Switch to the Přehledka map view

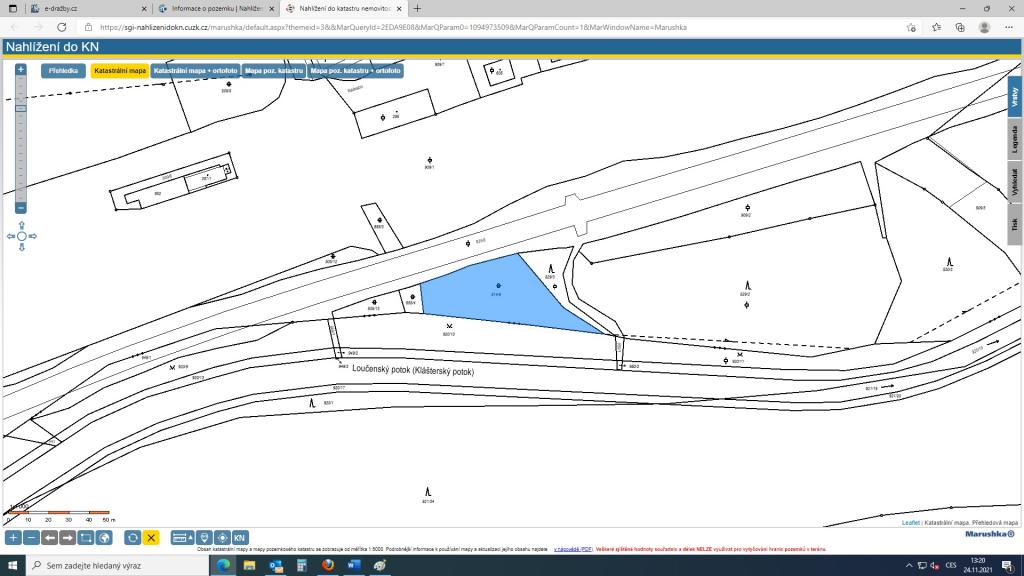tap(63, 71)
